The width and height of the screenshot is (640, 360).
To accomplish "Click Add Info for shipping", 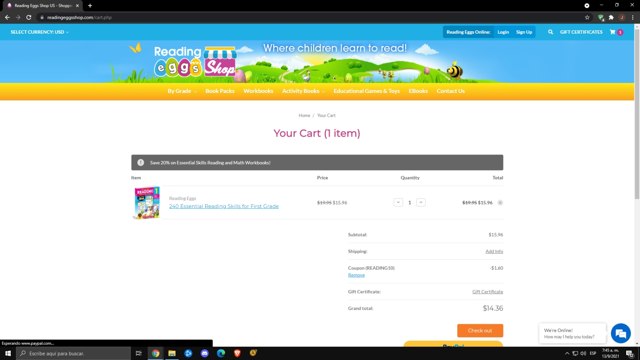I will coord(494,251).
